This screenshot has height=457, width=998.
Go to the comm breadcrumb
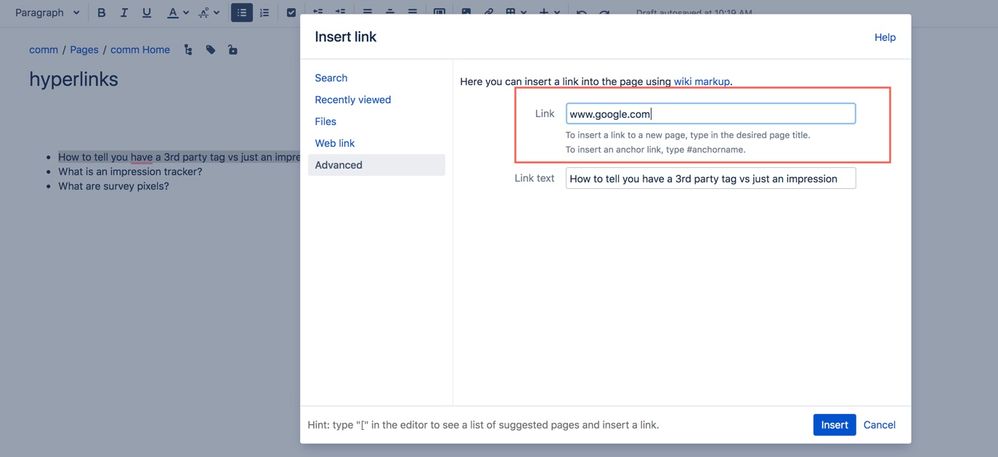point(43,50)
